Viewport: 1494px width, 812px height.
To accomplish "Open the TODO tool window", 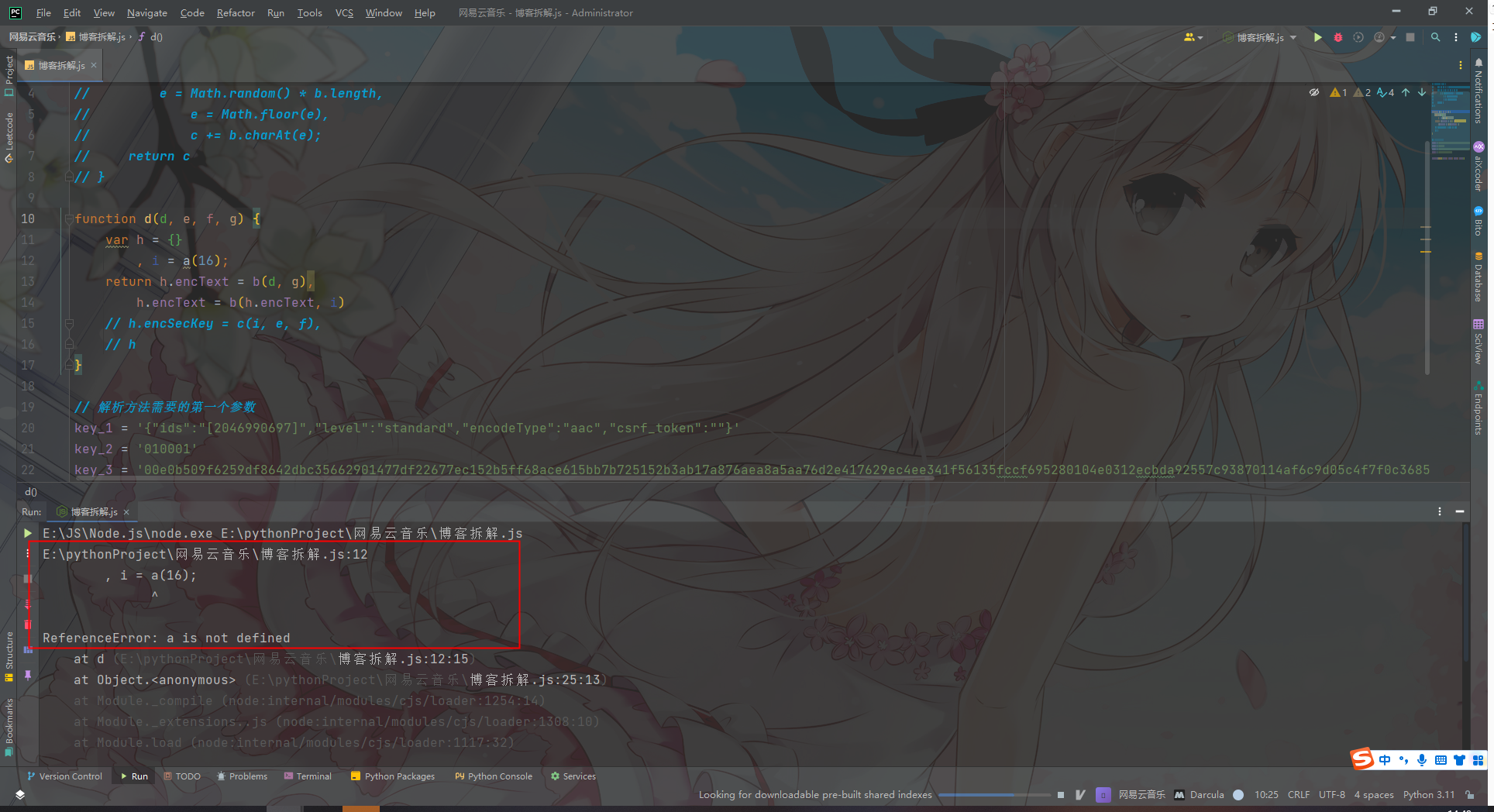I will [x=182, y=776].
